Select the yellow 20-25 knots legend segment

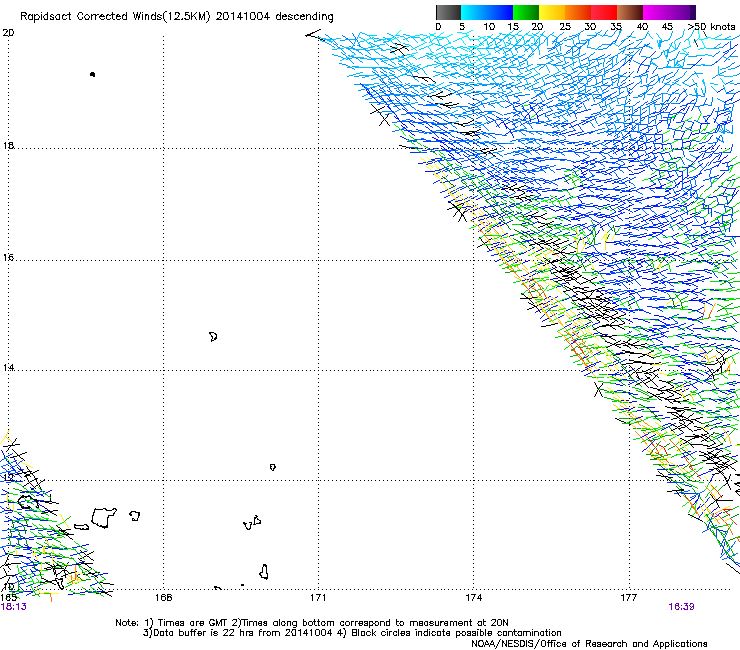pyautogui.click(x=552, y=12)
